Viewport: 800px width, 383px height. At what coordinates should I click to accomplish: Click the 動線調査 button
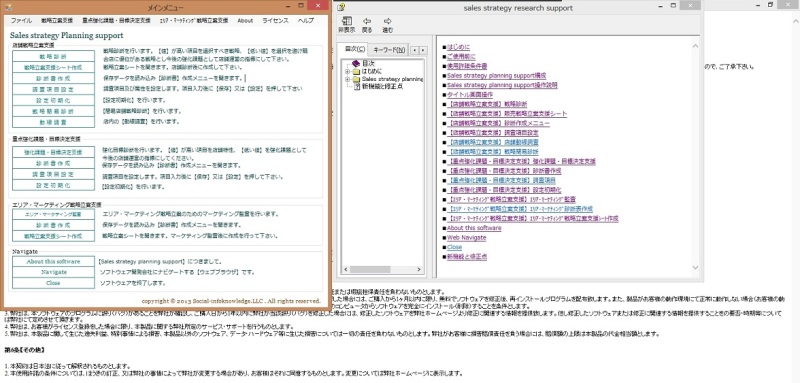coord(54,122)
